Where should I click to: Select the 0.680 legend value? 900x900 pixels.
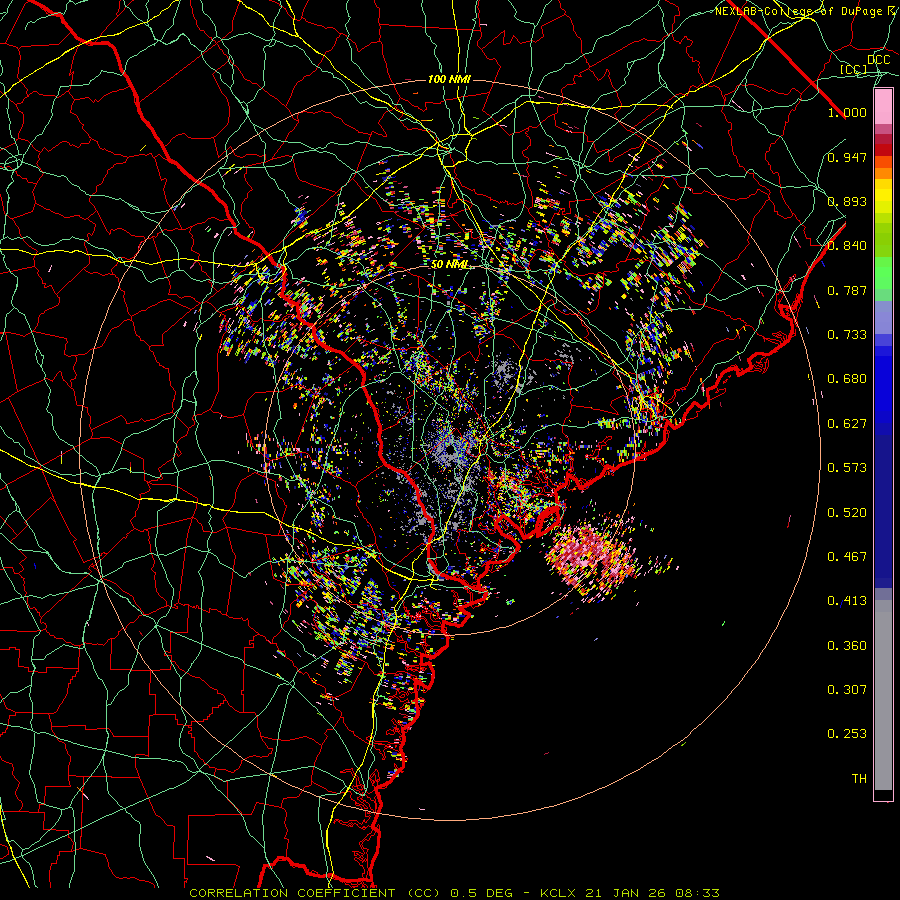[847, 378]
